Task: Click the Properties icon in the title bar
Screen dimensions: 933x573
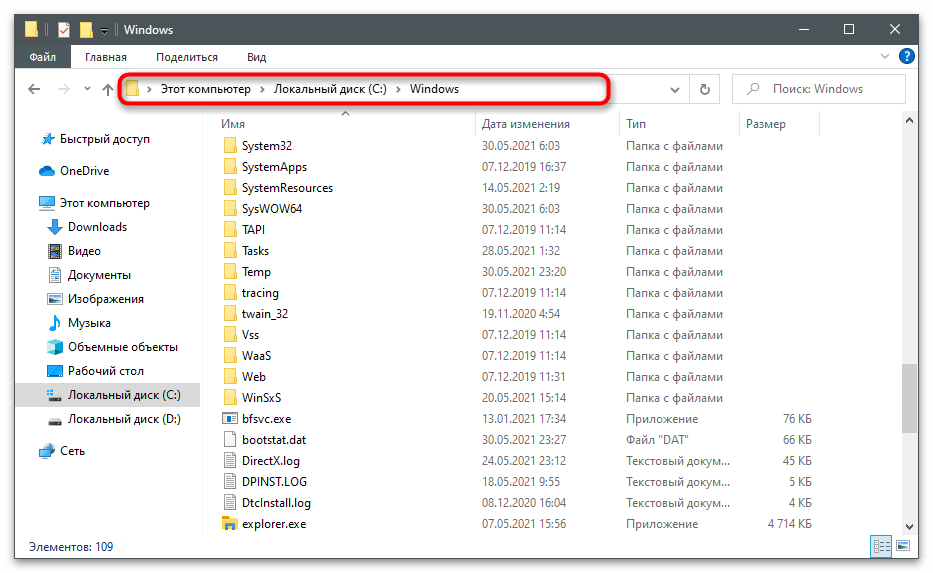Action: point(64,29)
